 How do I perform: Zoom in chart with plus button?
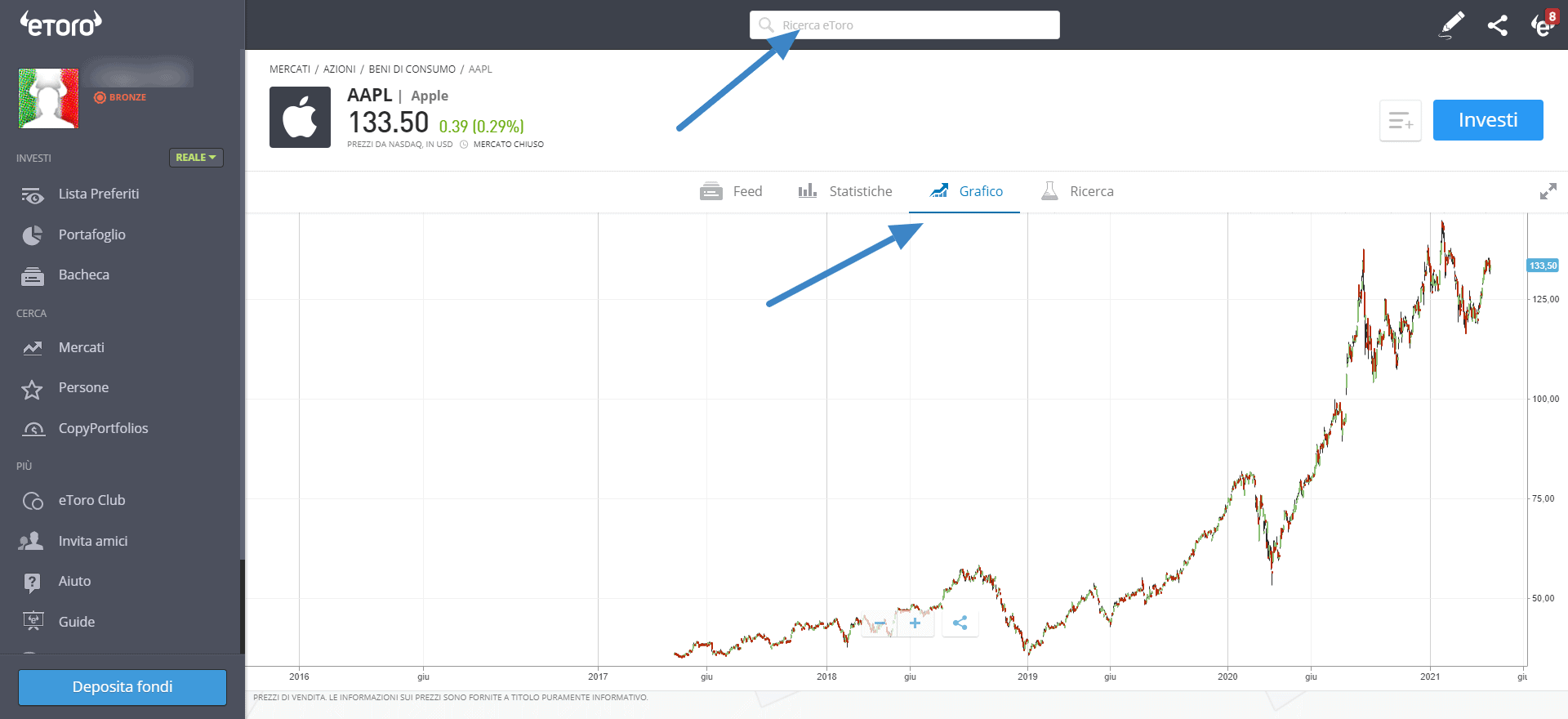[915, 623]
